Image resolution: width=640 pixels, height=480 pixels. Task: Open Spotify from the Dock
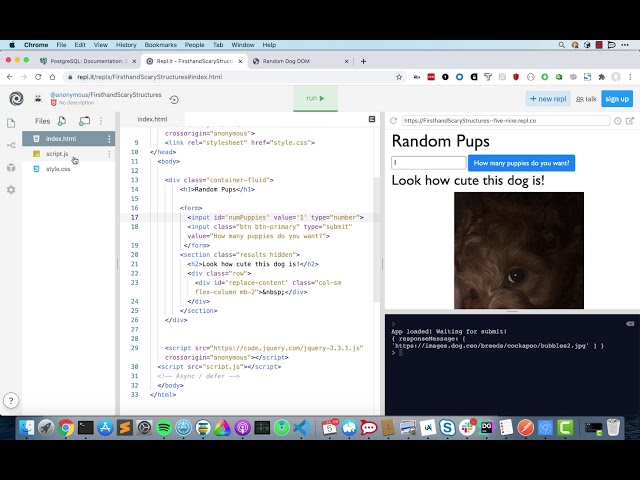[x=164, y=427]
